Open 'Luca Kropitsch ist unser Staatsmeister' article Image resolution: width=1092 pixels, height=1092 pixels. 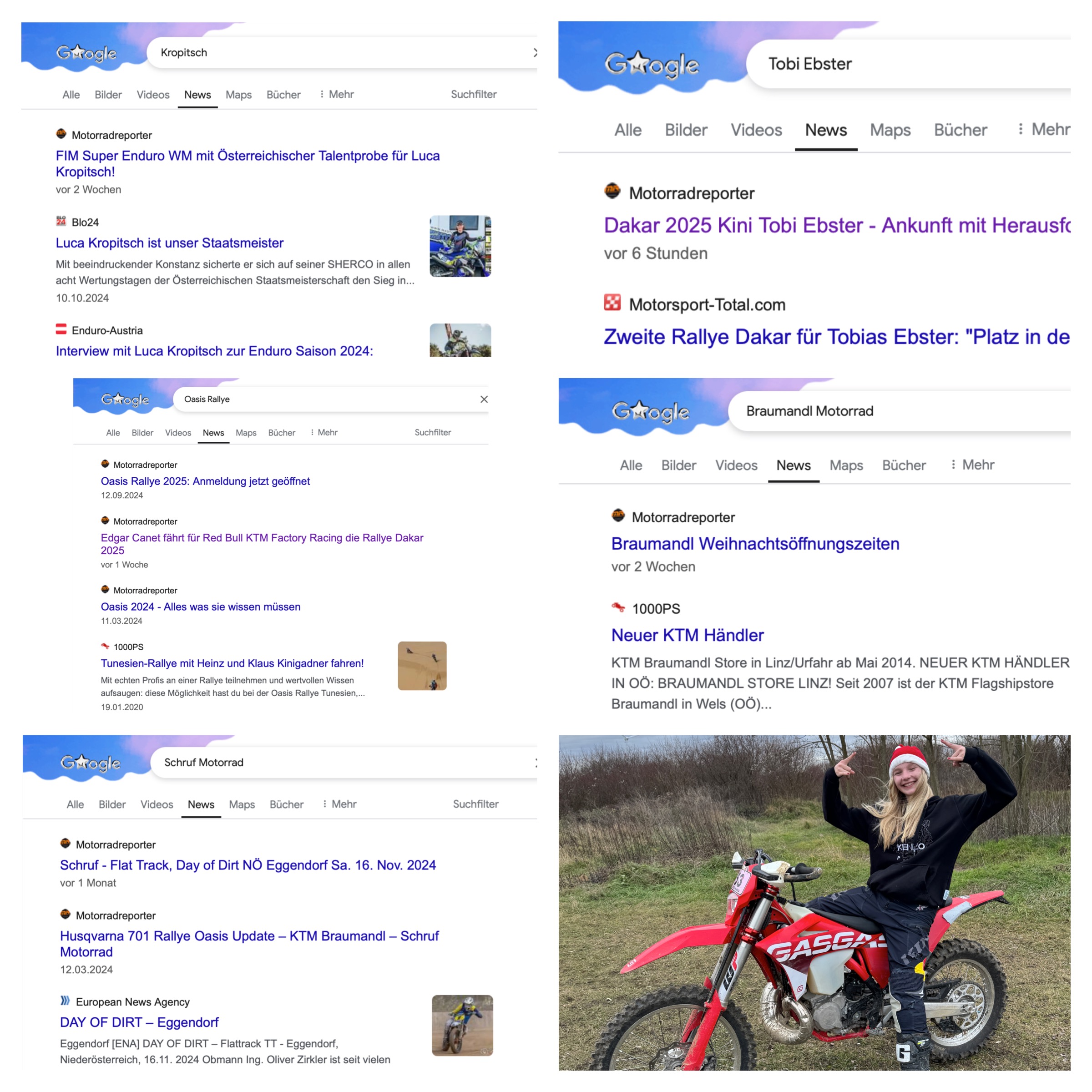tap(170, 243)
